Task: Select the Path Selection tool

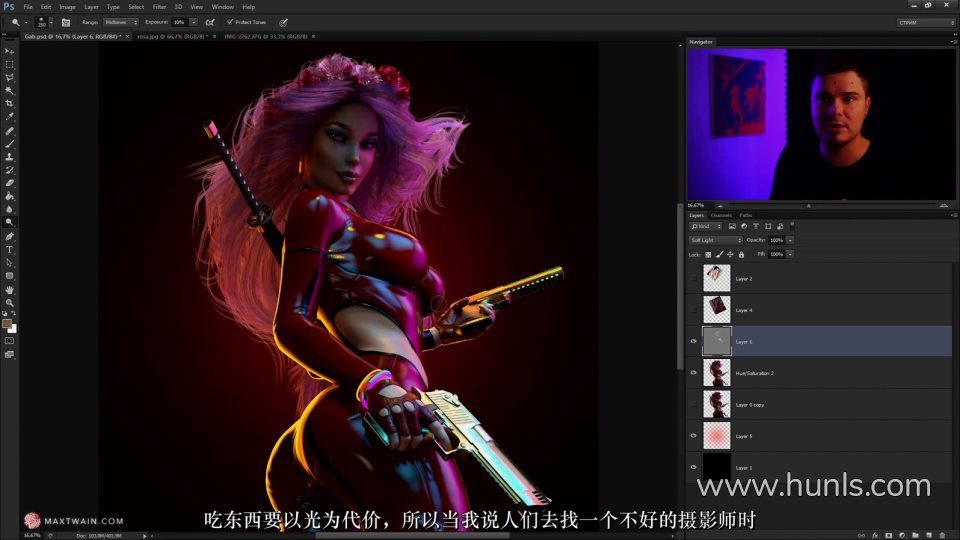Action: pyautogui.click(x=9, y=263)
